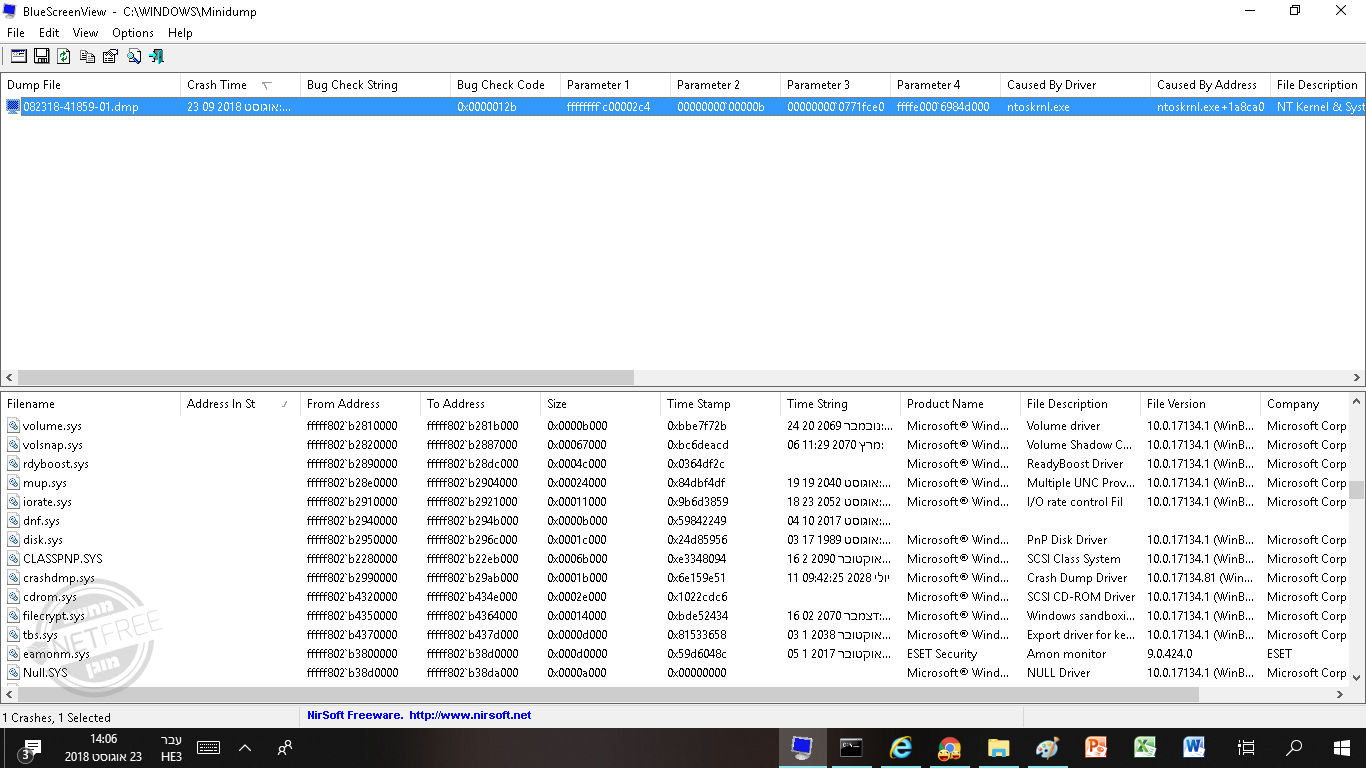This screenshot has height=768, width=1366.
Task: Sort crashes by Dump File column header
Action: pyautogui.click(x=90, y=85)
